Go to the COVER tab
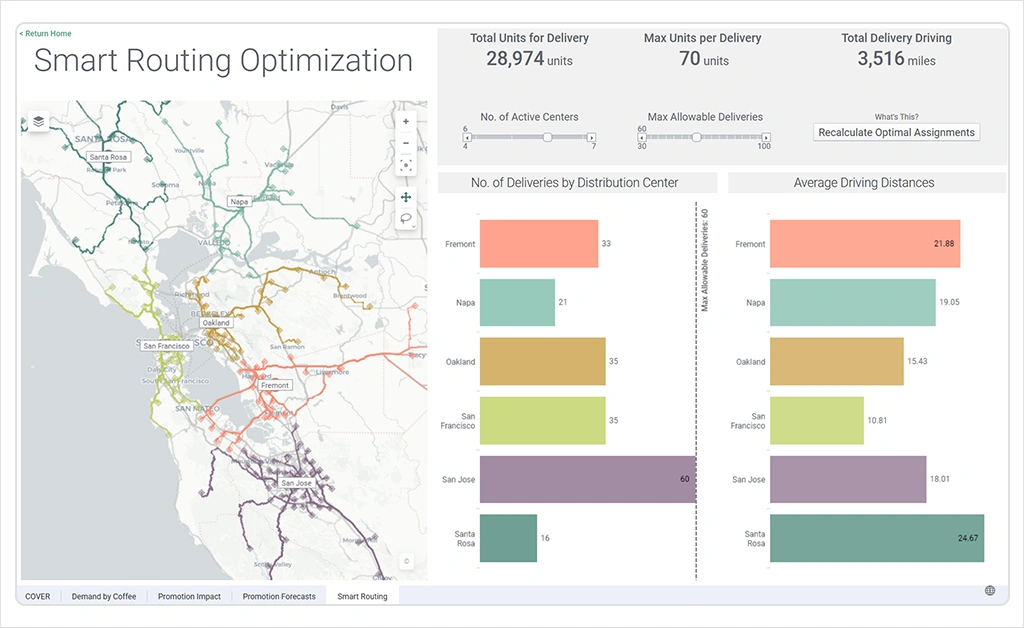 [x=38, y=596]
